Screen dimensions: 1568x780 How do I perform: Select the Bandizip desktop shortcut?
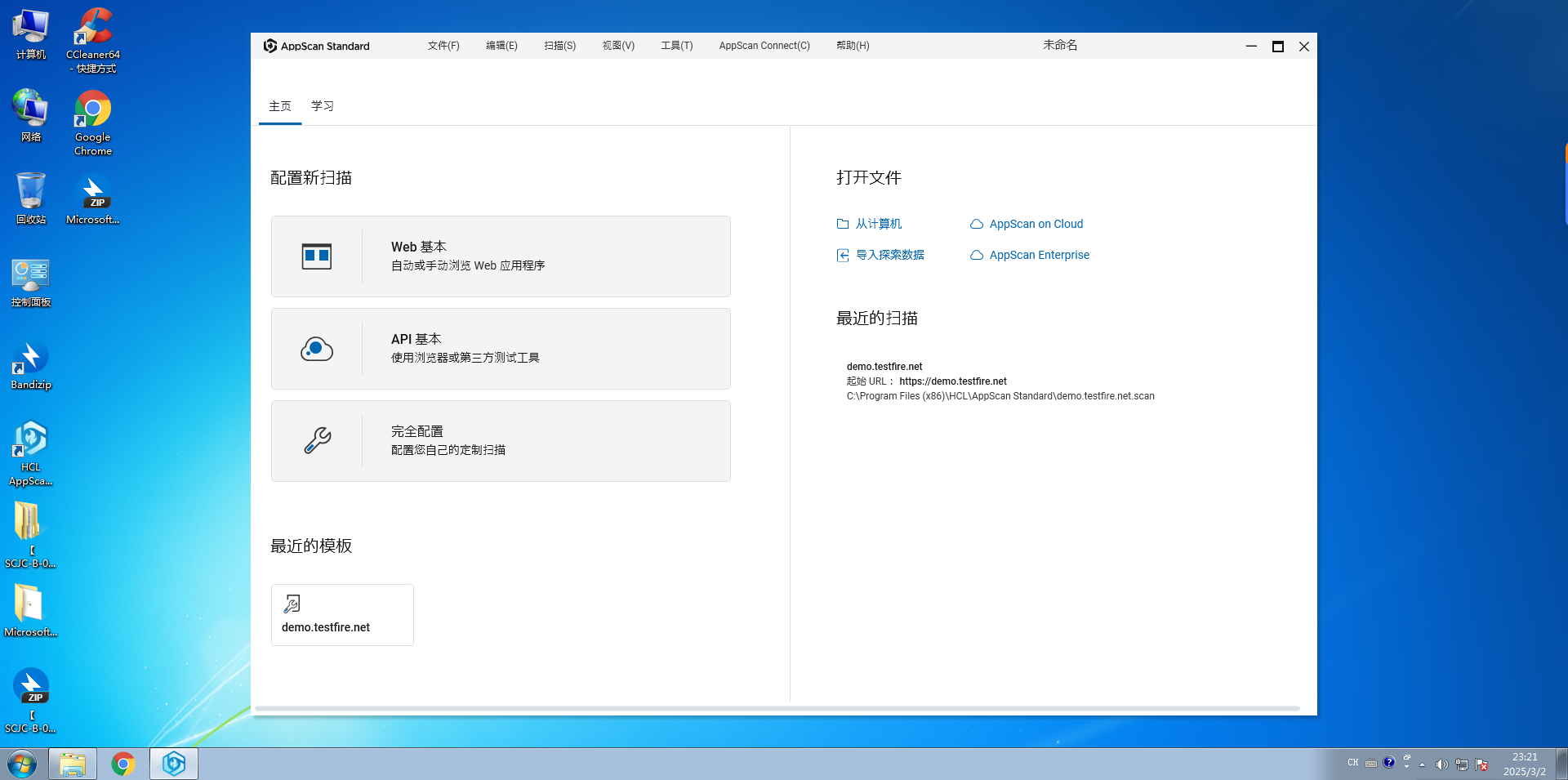pos(31,365)
